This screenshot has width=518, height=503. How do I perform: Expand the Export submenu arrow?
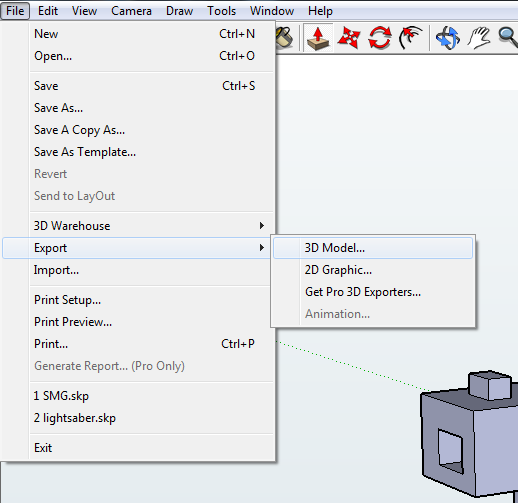click(262, 248)
